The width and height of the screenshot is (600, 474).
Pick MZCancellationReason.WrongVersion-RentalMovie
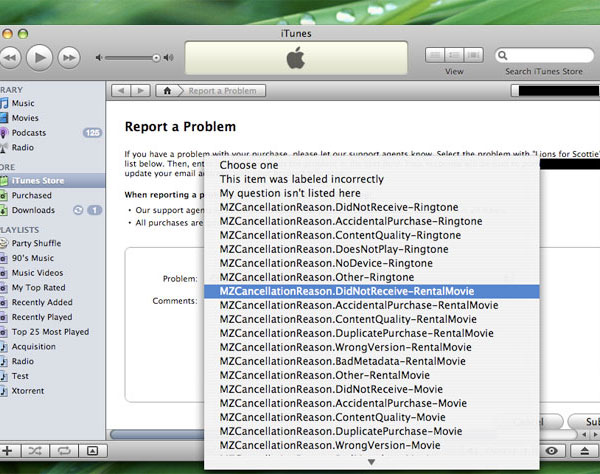[x=372, y=347]
